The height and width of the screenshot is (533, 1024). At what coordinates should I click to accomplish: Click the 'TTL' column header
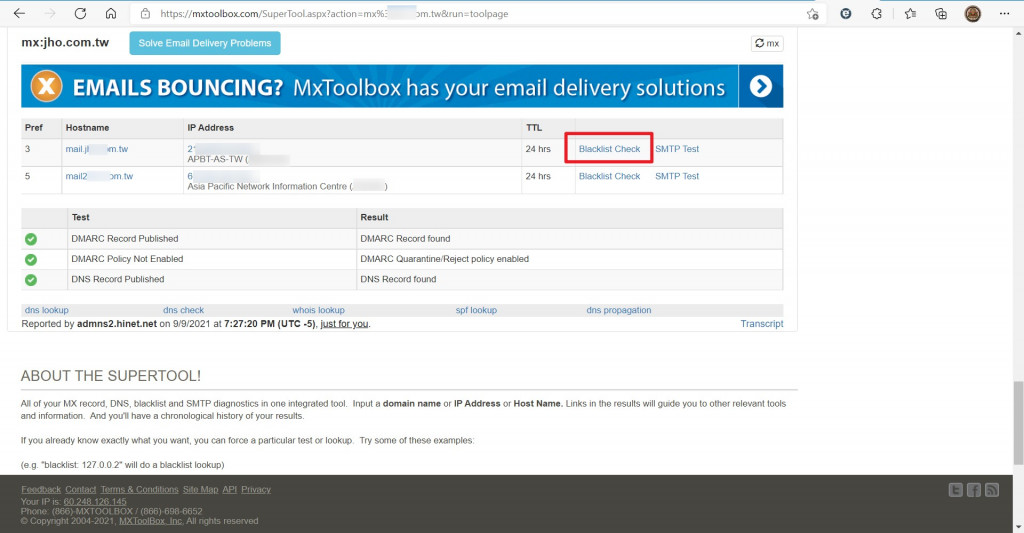(x=534, y=127)
